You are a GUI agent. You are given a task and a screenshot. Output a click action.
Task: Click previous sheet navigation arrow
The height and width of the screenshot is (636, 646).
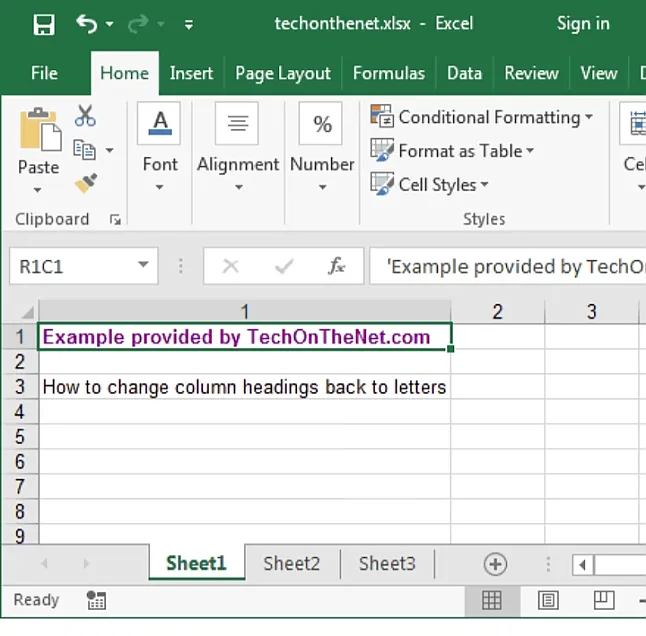[44, 563]
